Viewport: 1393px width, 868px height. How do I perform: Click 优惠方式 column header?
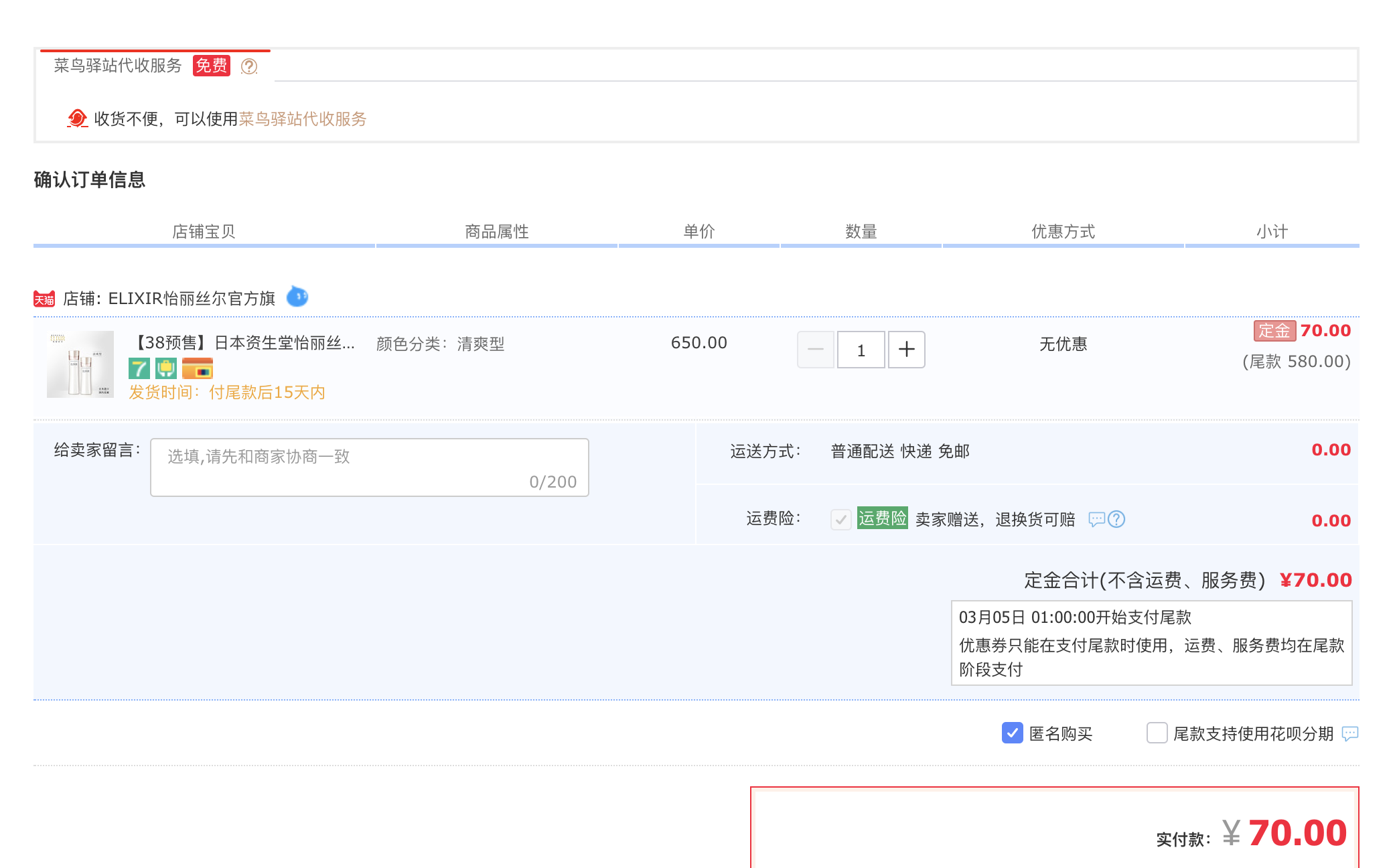(x=1064, y=232)
